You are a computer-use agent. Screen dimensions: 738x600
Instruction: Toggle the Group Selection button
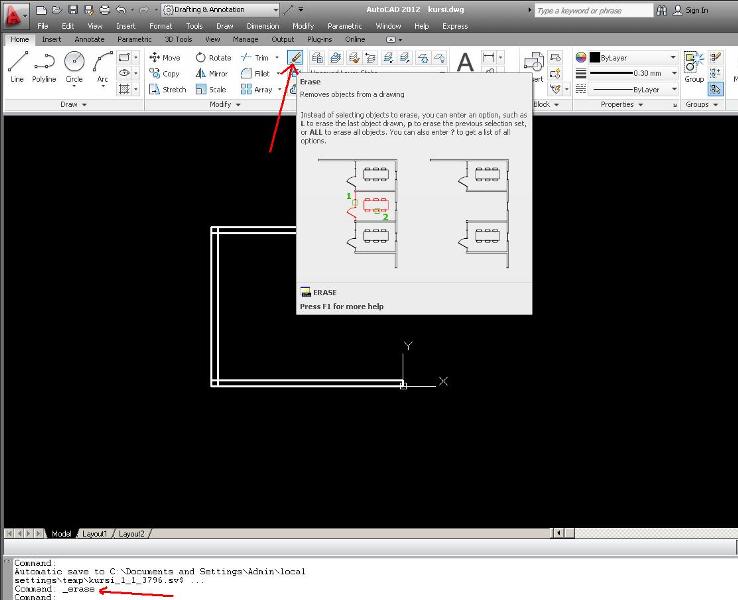(x=715, y=89)
